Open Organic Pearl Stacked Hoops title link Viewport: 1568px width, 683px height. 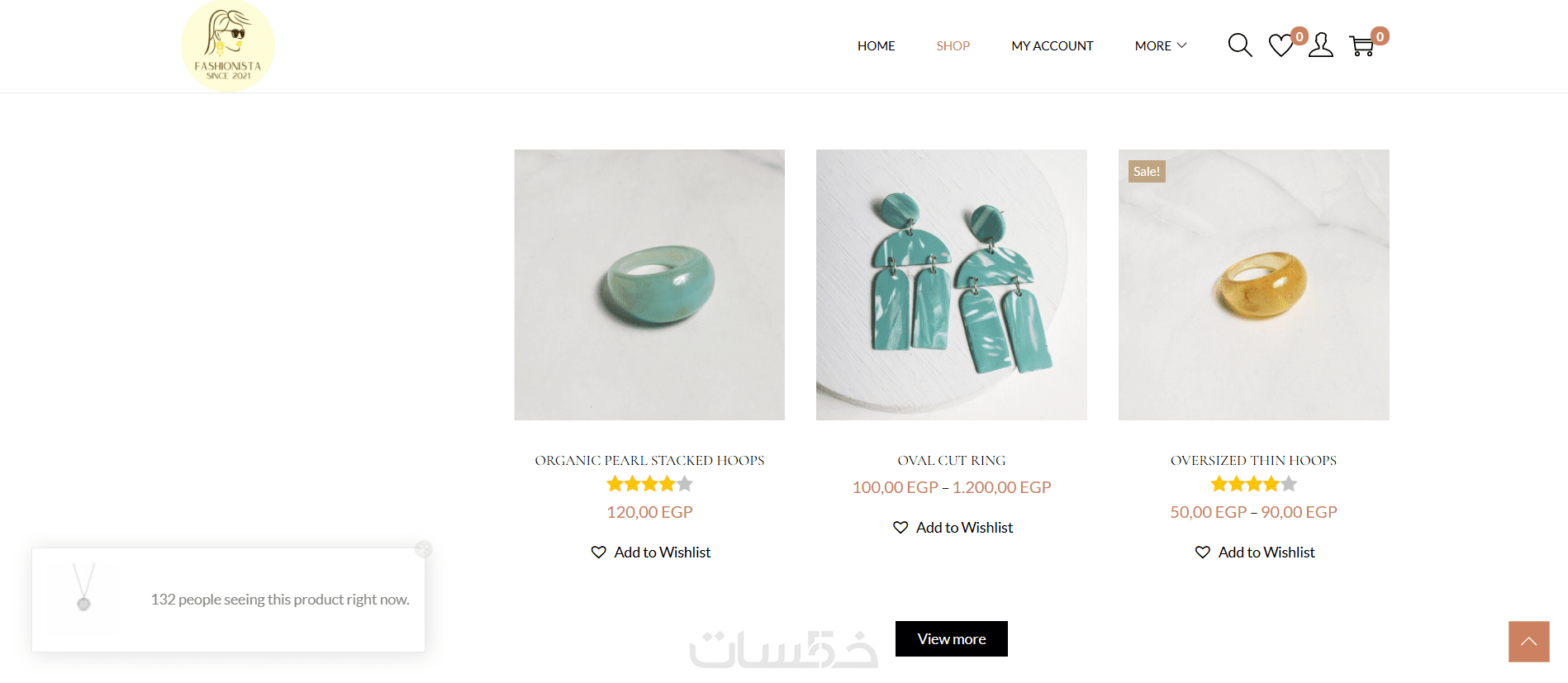coord(649,461)
